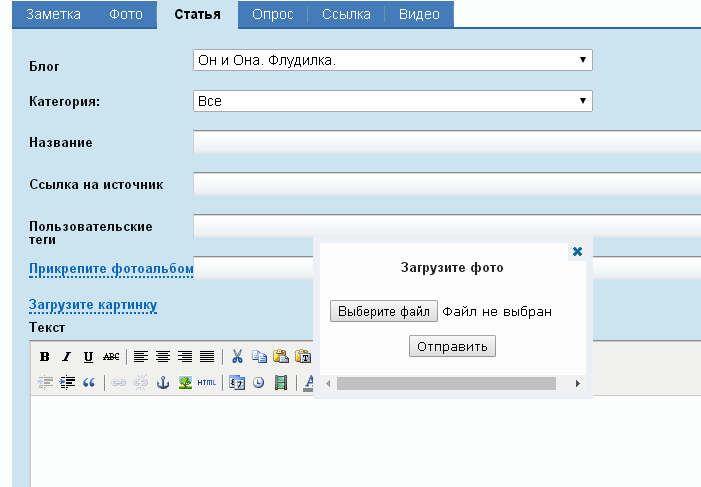
Task: Insert an anchor with the anchor icon
Action: point(163,382)
